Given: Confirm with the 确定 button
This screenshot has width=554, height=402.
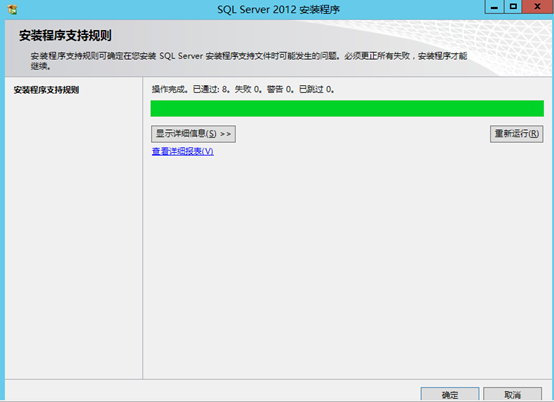Looking at the screenshot, I should [450, 395].
